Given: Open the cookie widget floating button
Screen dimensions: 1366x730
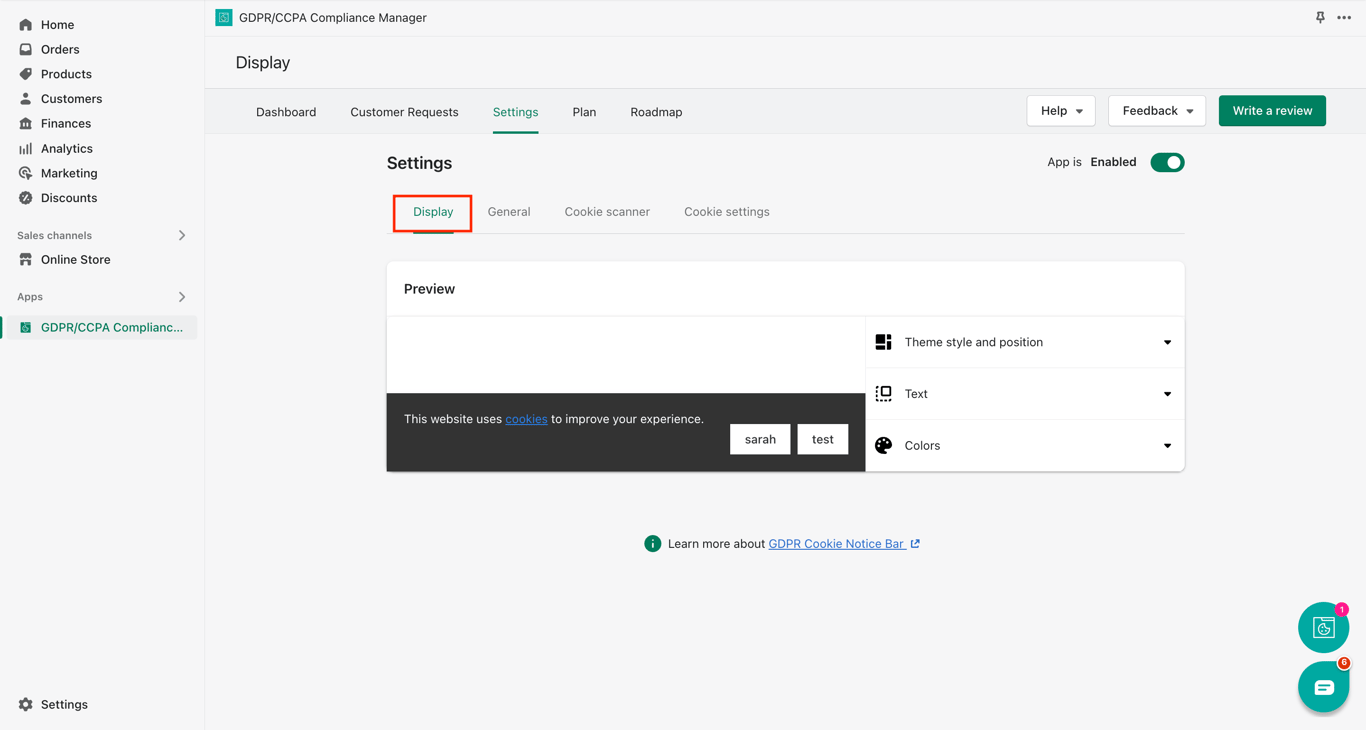Looking at the screenshot, I should (1324, 628).
